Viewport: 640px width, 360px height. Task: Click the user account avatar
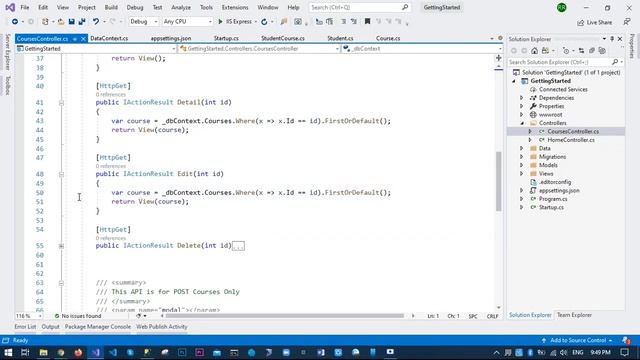pos(562,7)
